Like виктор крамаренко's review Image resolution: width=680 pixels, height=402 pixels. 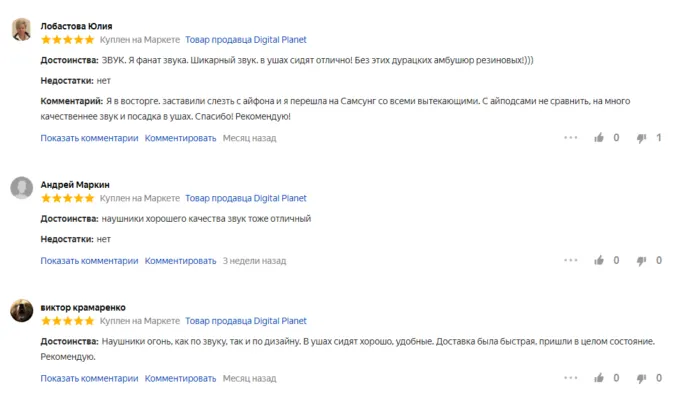click(599, 378)
